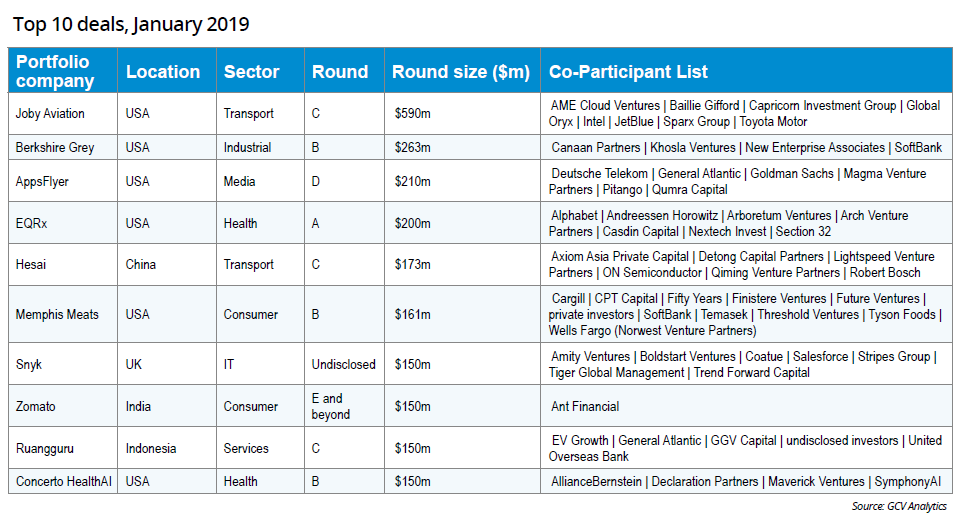The height and width of the screenshot is (516, 960).
Task: Click the Sector column header
Action: 251,72
